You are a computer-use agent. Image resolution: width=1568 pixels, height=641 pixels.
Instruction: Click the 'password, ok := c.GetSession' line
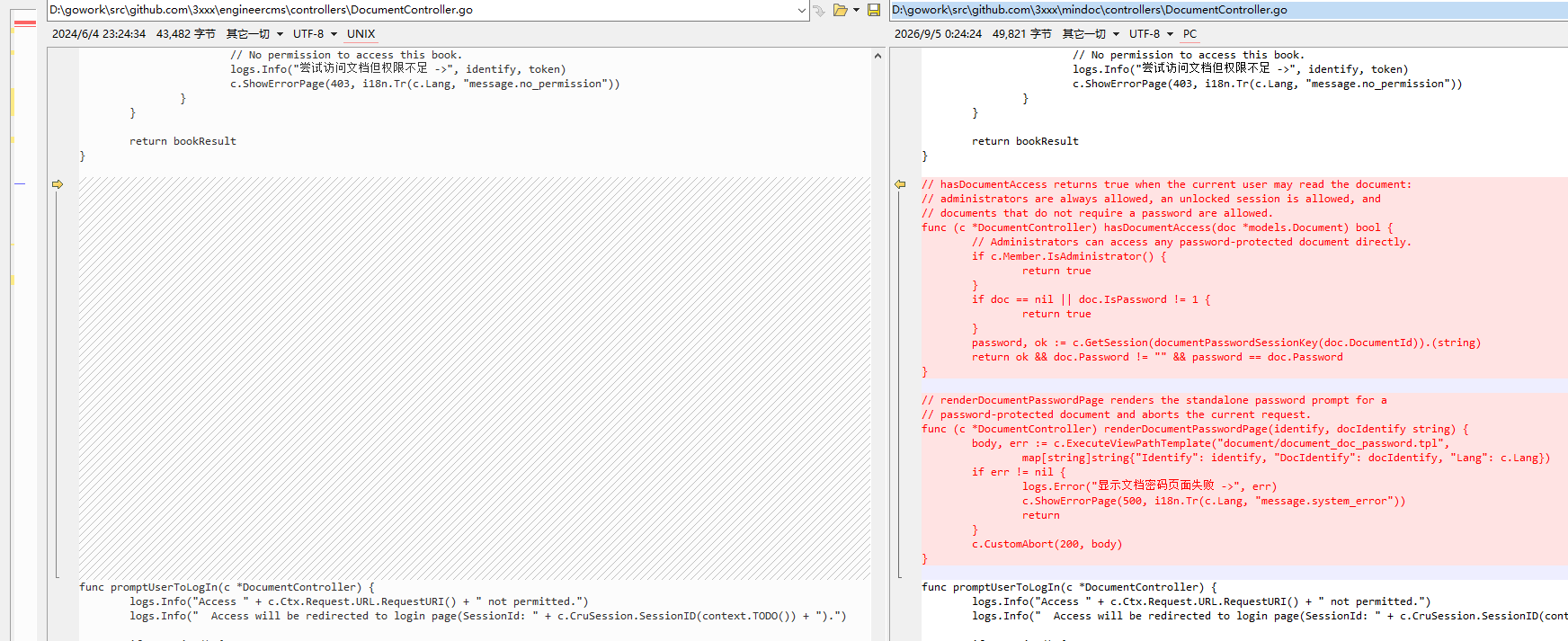[1226, 343]
